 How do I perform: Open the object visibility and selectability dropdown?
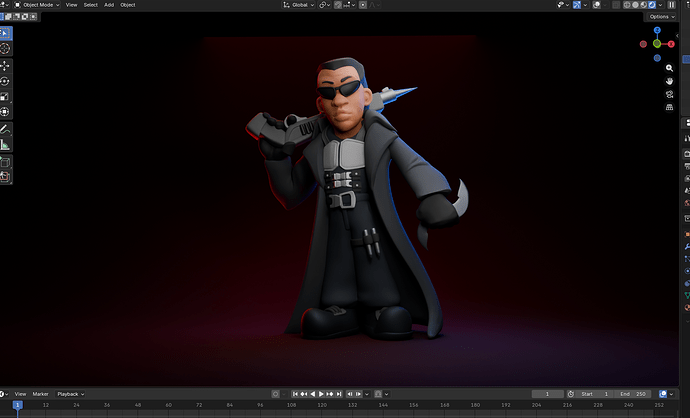(x=563, y=5)
